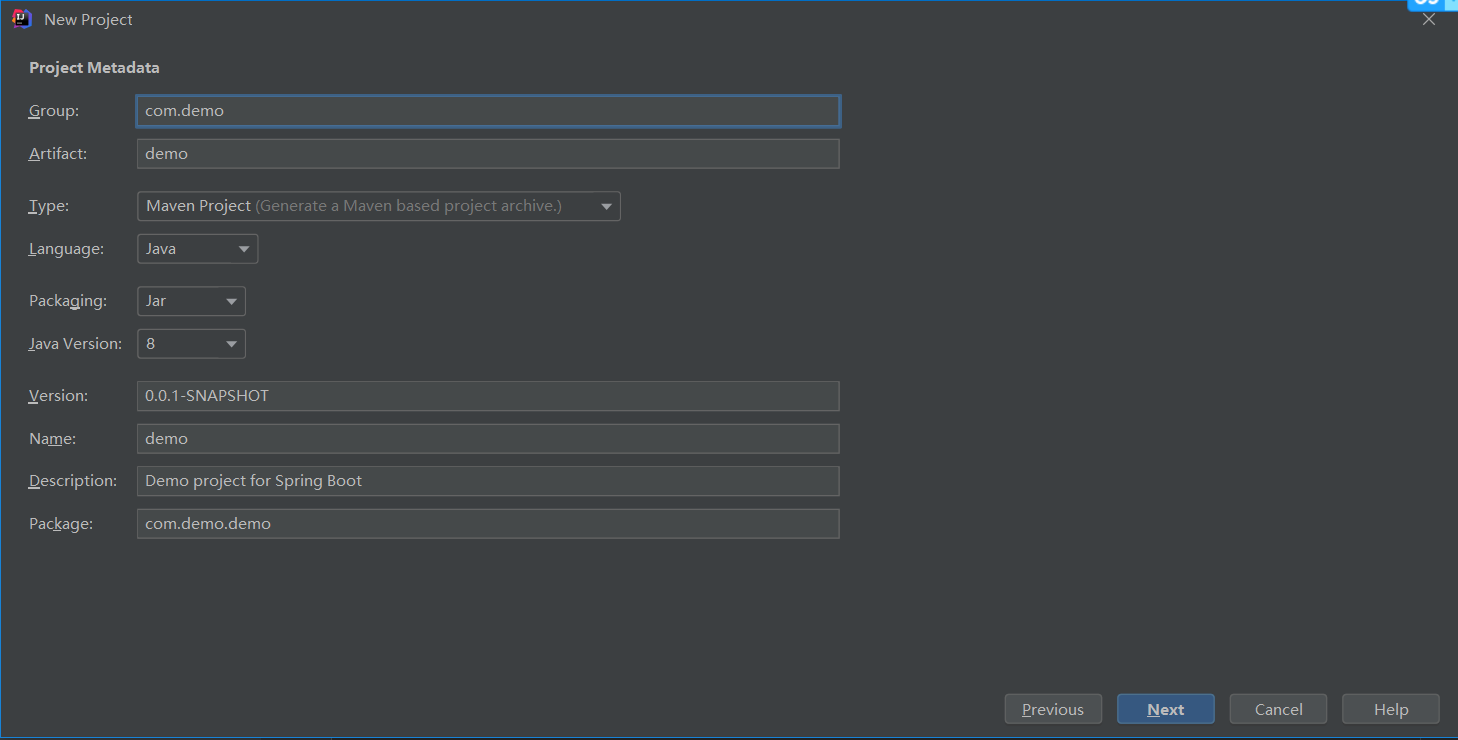The width and height of the screenshot is (1458, 740).
Task: Click the New Project window title
Action: (x=88, y=19)
